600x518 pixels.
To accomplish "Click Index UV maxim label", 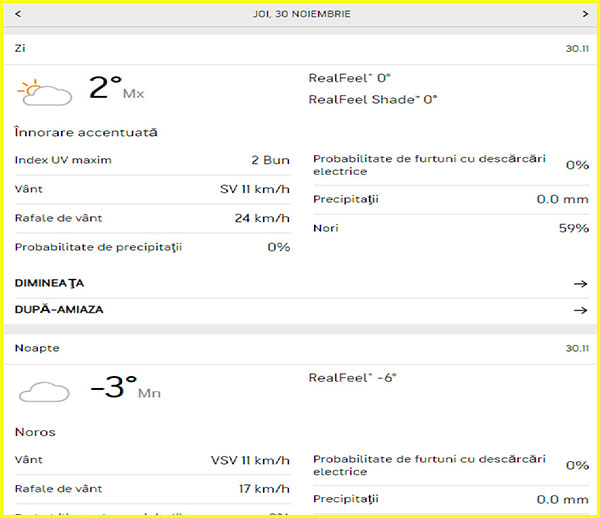I will pyautogui.click(x=63, y=160).
